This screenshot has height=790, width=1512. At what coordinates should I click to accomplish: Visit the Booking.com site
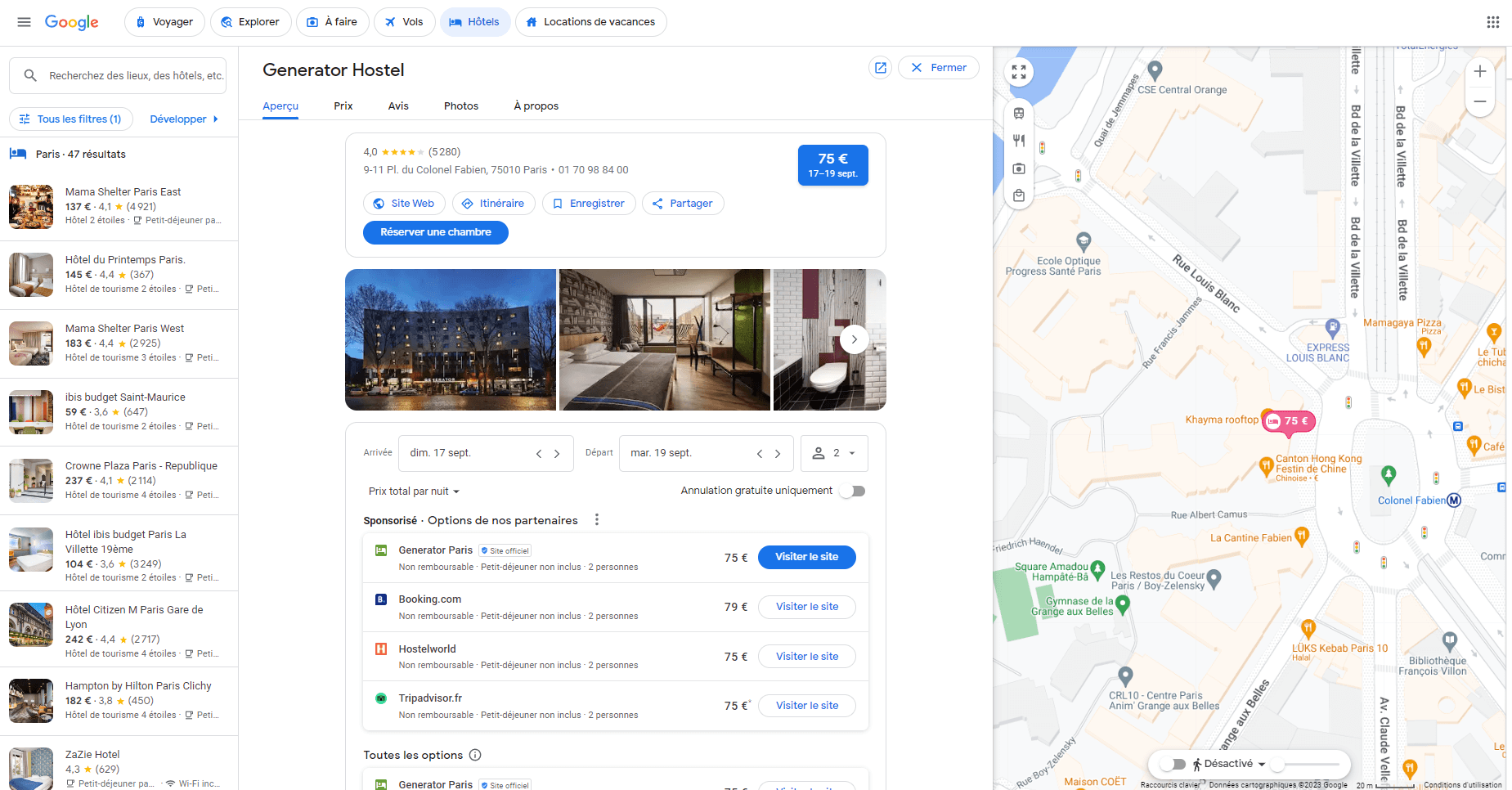click(806, 607)
